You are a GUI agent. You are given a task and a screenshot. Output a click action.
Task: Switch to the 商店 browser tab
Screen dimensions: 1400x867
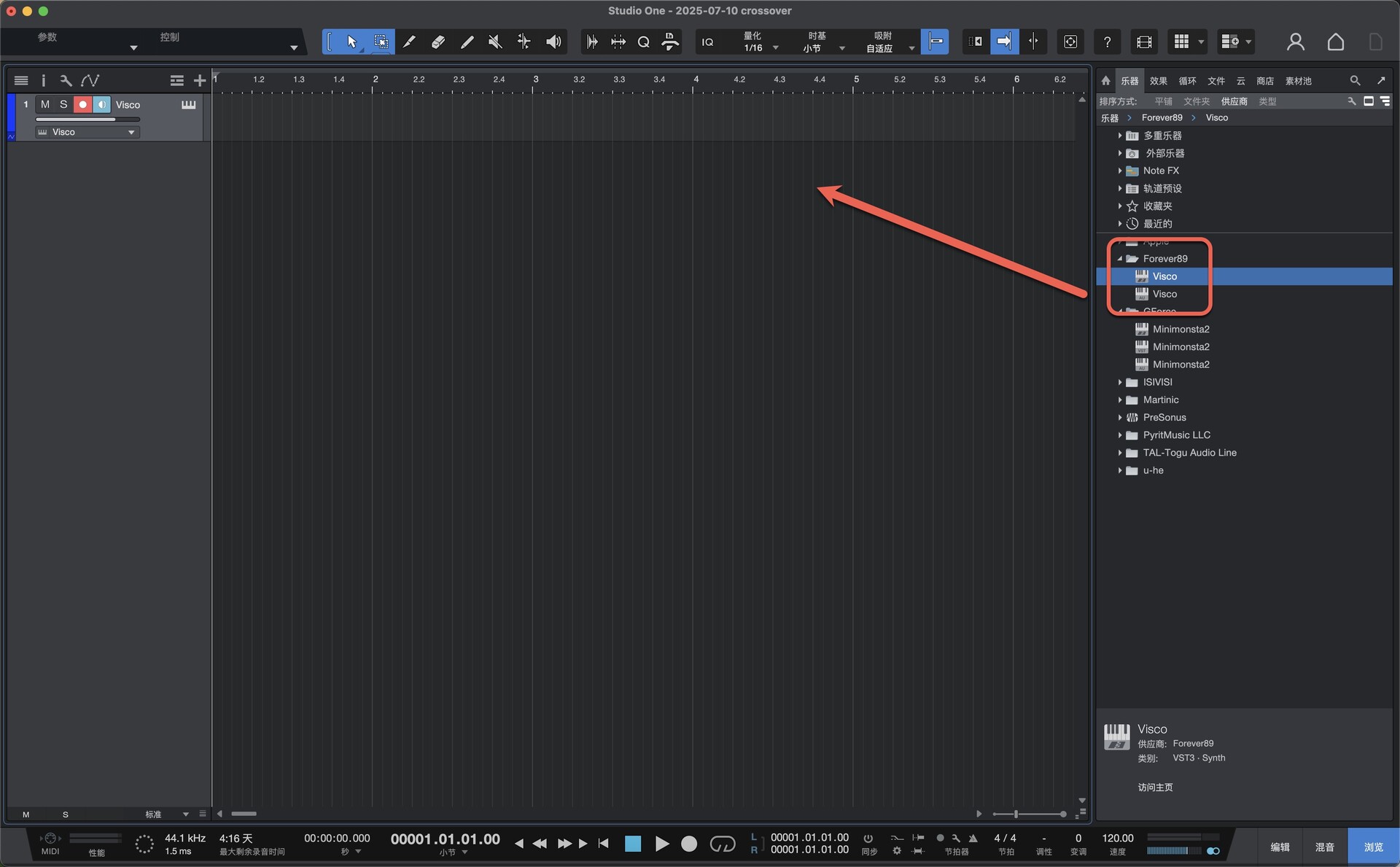pos(1264,81)
